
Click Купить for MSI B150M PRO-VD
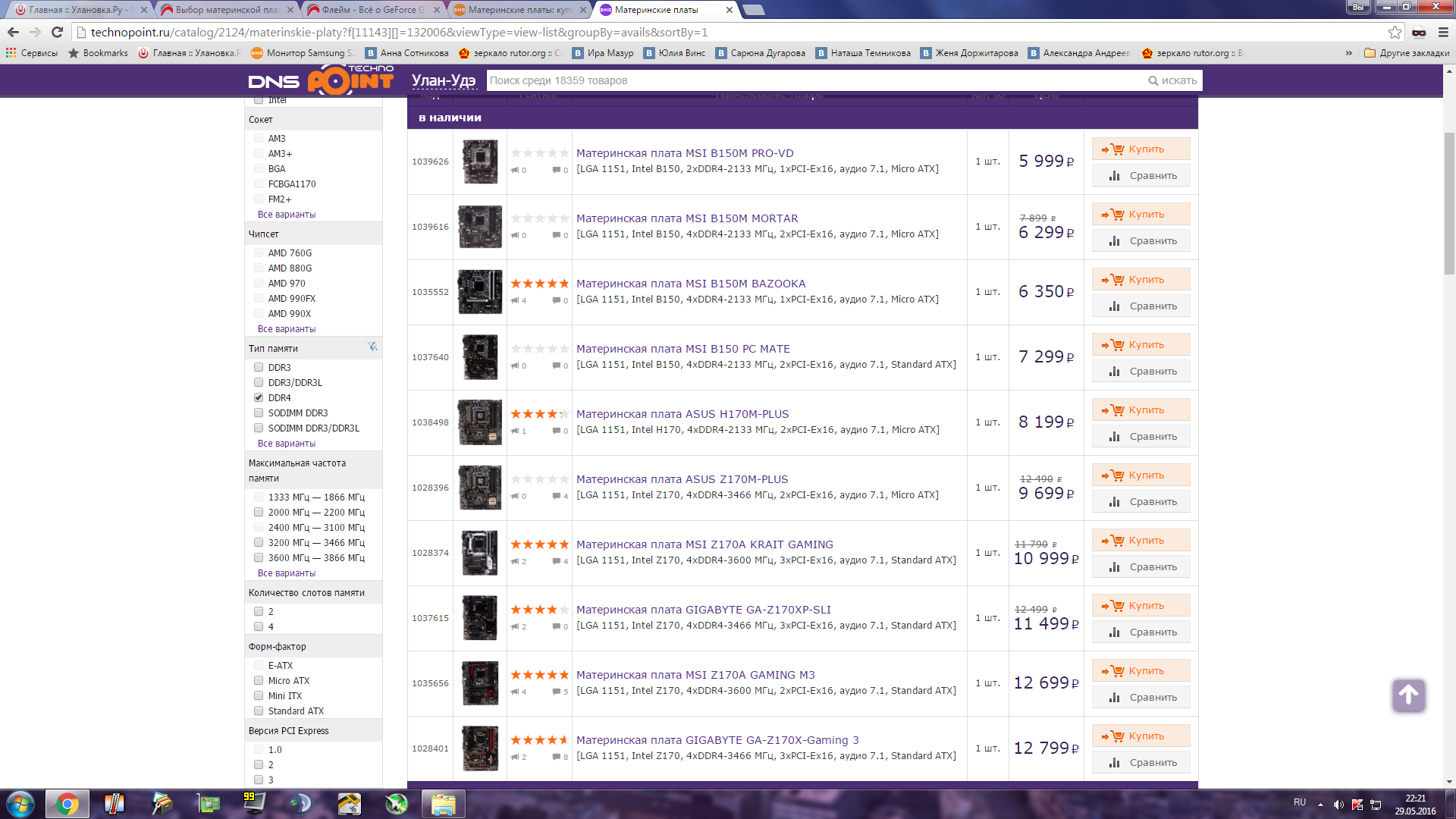pos(1141,149)
